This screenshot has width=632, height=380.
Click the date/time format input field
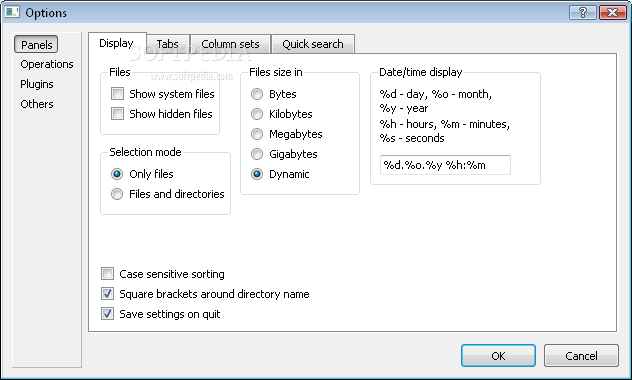[x=445, y=165]
